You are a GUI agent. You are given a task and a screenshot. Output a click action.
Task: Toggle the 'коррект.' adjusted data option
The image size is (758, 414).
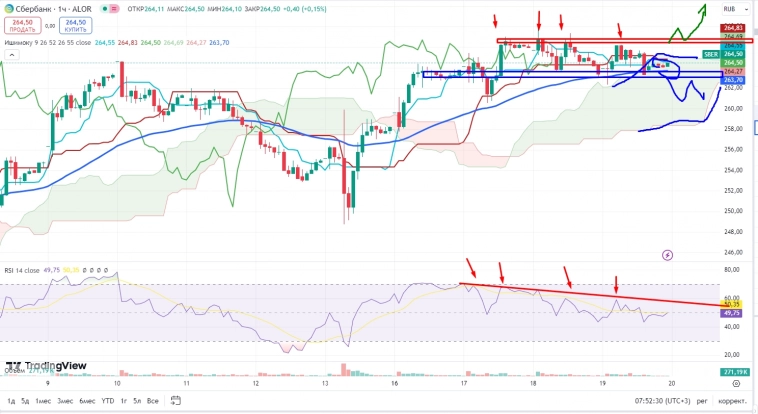point(731,401)
